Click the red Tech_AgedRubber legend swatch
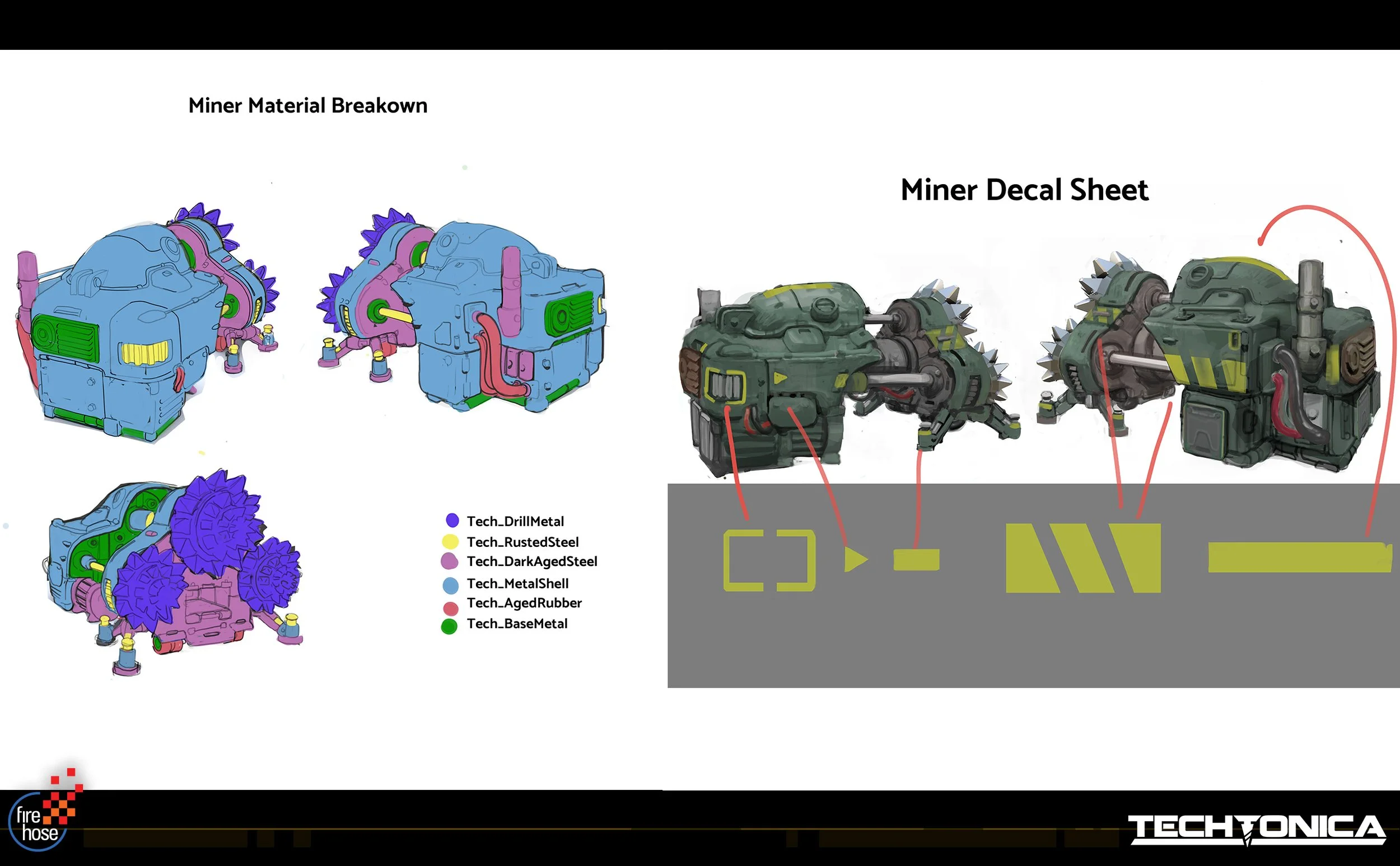 451,608
